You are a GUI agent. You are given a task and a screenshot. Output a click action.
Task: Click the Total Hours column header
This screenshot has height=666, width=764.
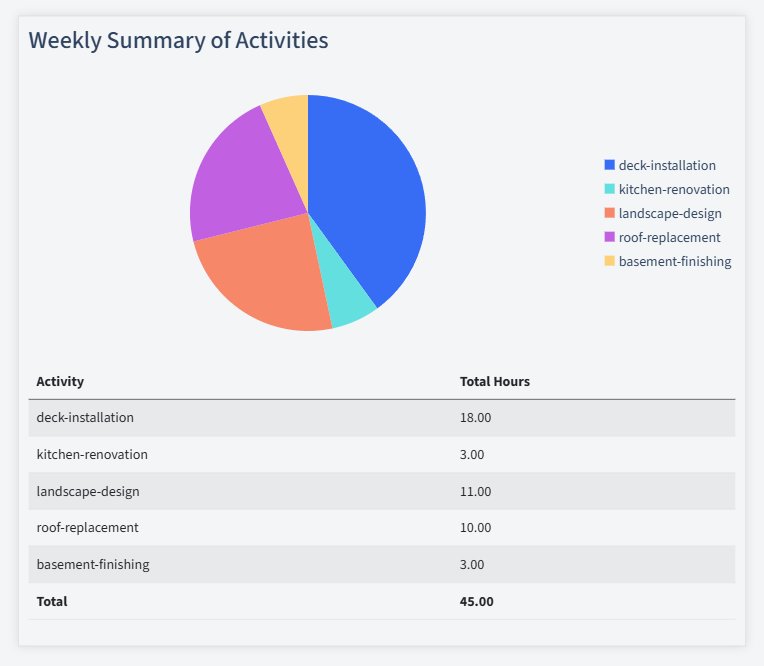click(495, 381)
